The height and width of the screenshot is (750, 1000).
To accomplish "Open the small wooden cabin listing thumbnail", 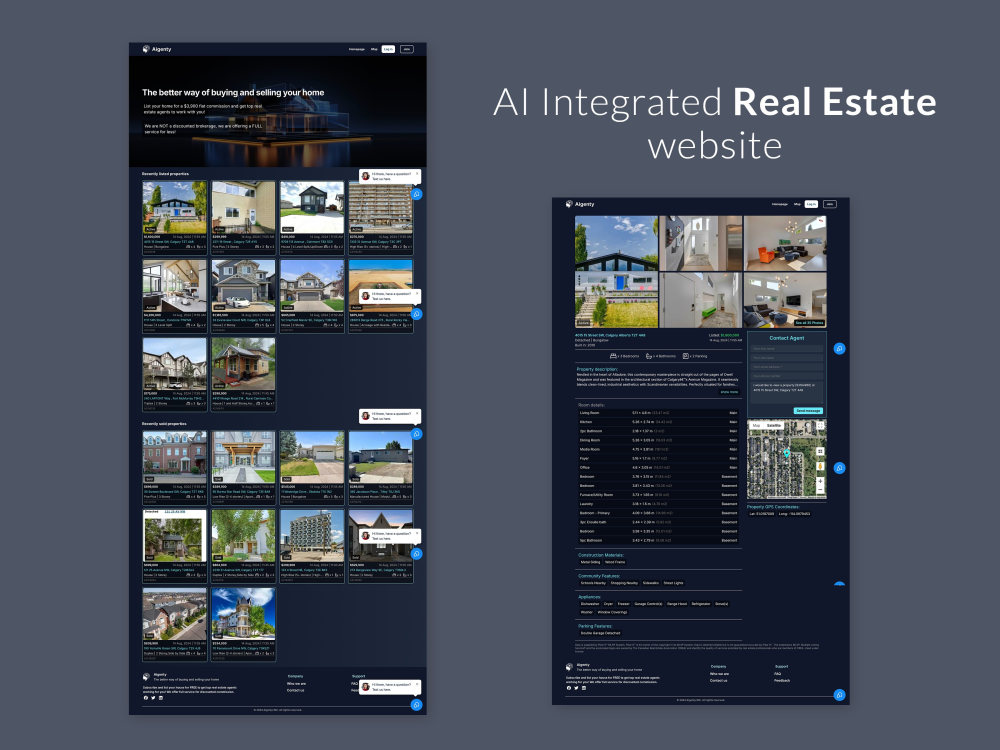I will pyautogui.click(x=243, y=364).
